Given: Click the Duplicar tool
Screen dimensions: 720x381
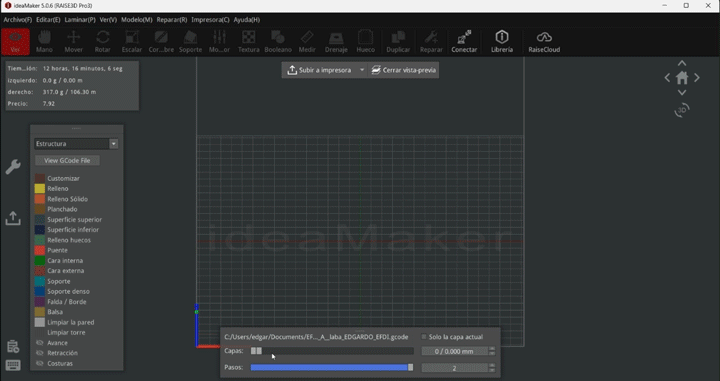Looking at the screenshot, I should (x=398, y=42).
